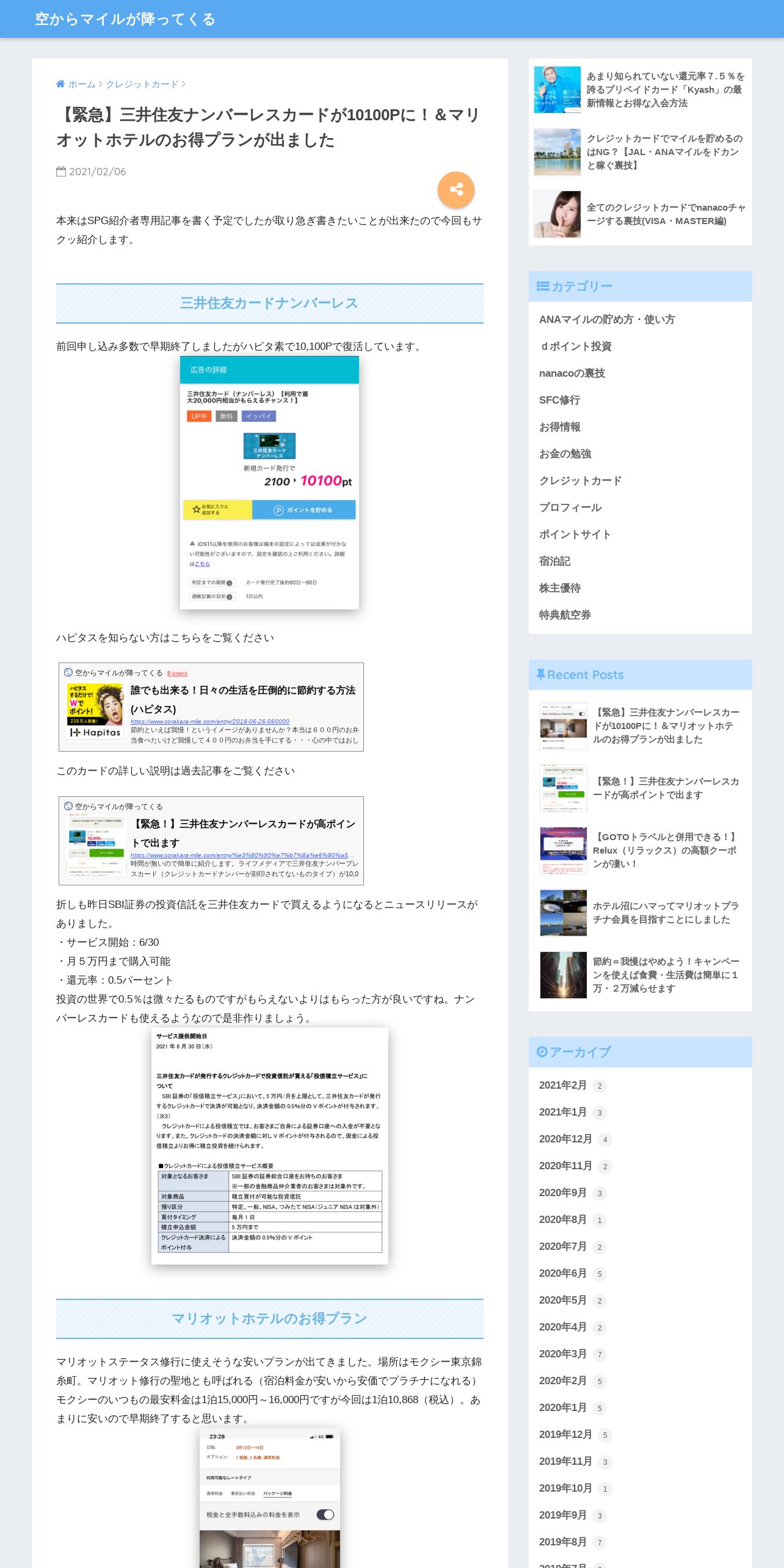The image size is (784, 1568).
Task: Open the Kyash prepaid card article thumbnail
Action: [557, 90]
